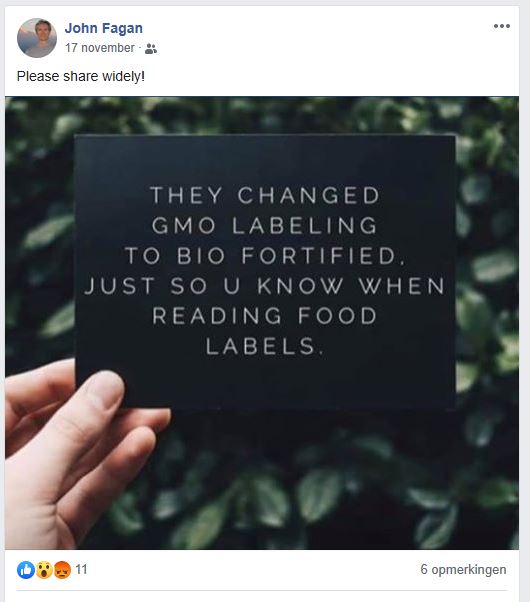Click the "READING FOOD" line on card
The width and height of the screenshot is (530, 602).
tap(265, 316)
